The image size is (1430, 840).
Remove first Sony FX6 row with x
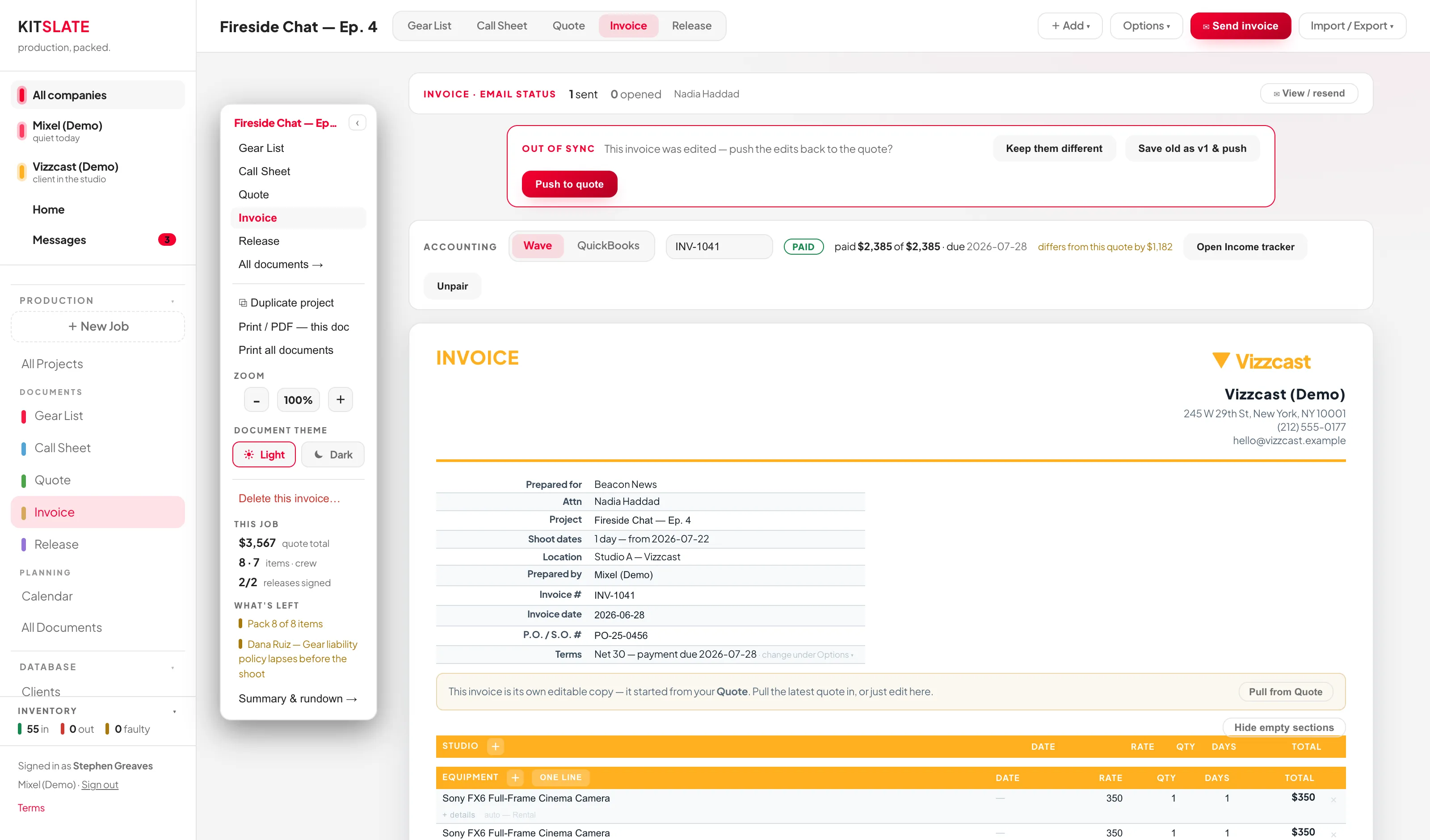click(1333, 800)
